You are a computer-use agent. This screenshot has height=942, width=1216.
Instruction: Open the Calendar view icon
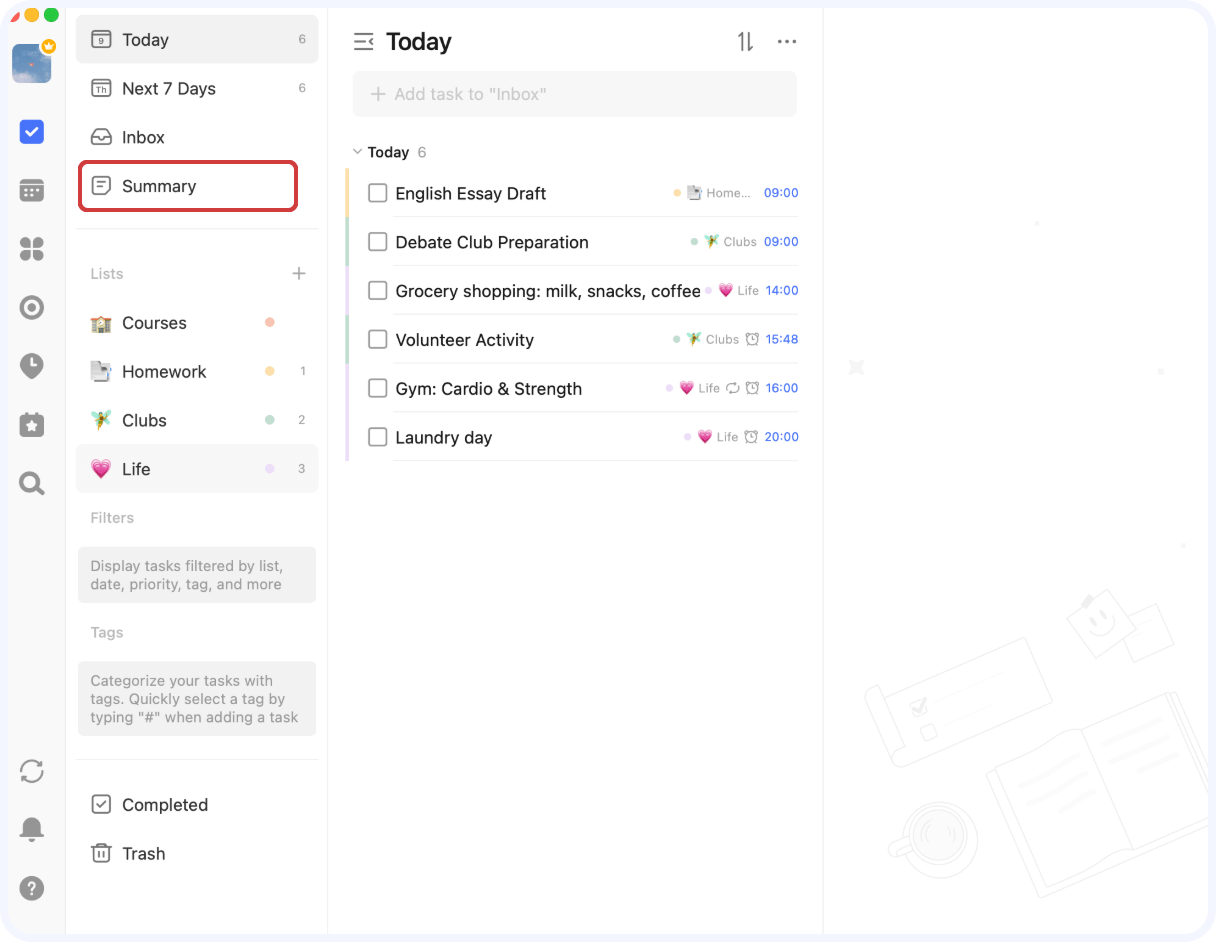tap(32, 190)
